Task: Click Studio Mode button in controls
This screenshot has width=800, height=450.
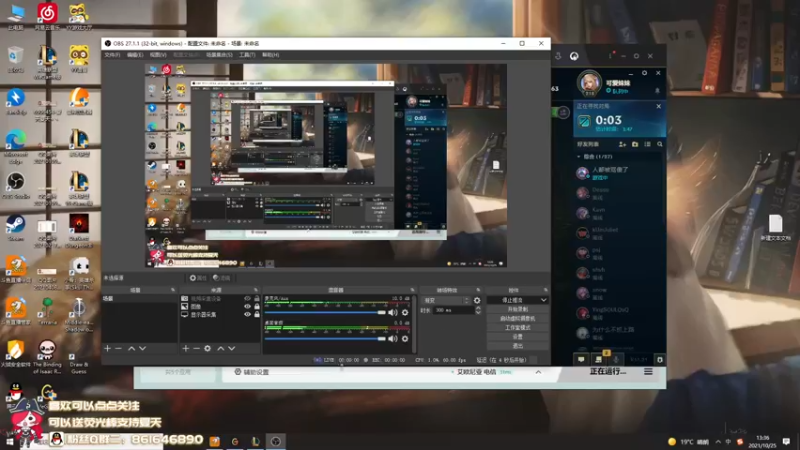Action: [517, 328]
